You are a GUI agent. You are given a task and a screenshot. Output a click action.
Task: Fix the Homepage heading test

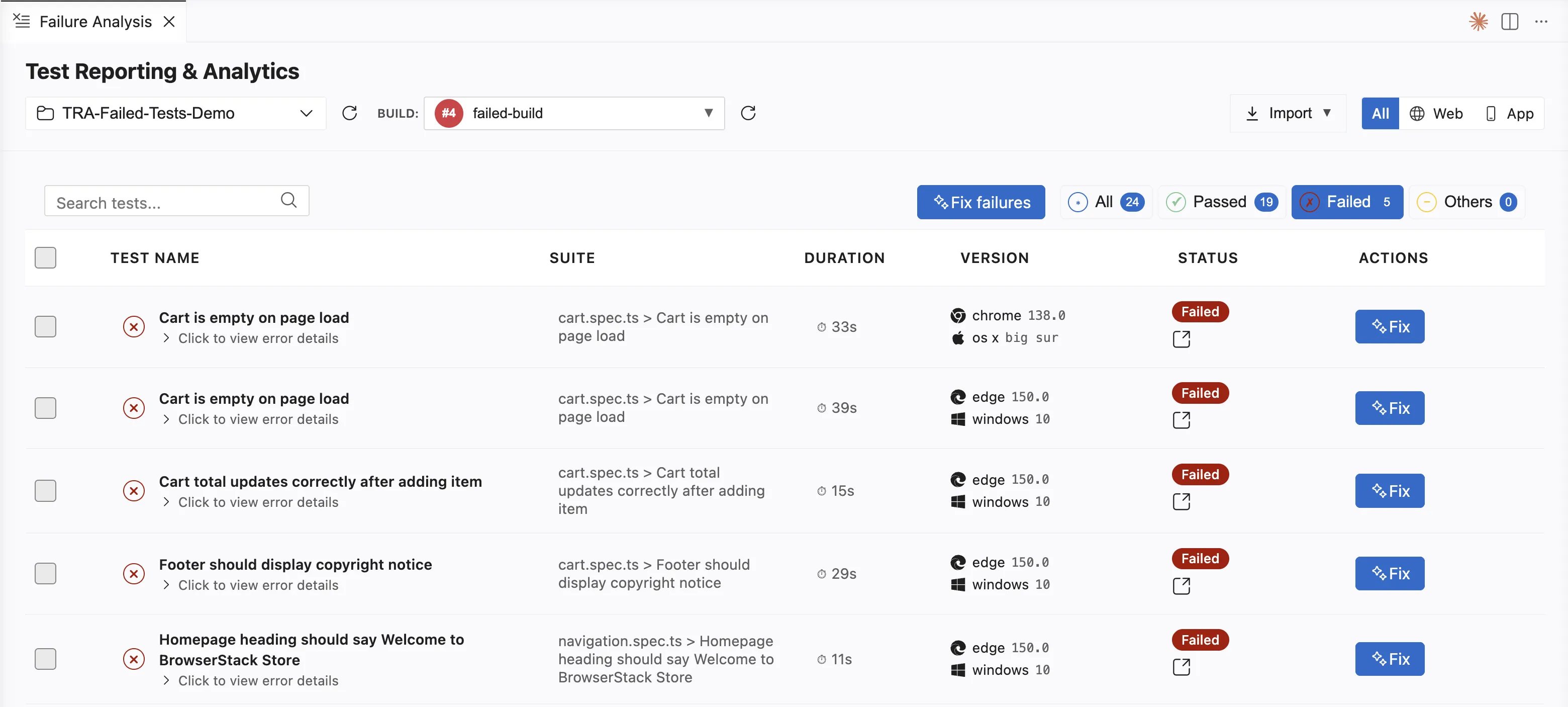[x=1390, y=659]
